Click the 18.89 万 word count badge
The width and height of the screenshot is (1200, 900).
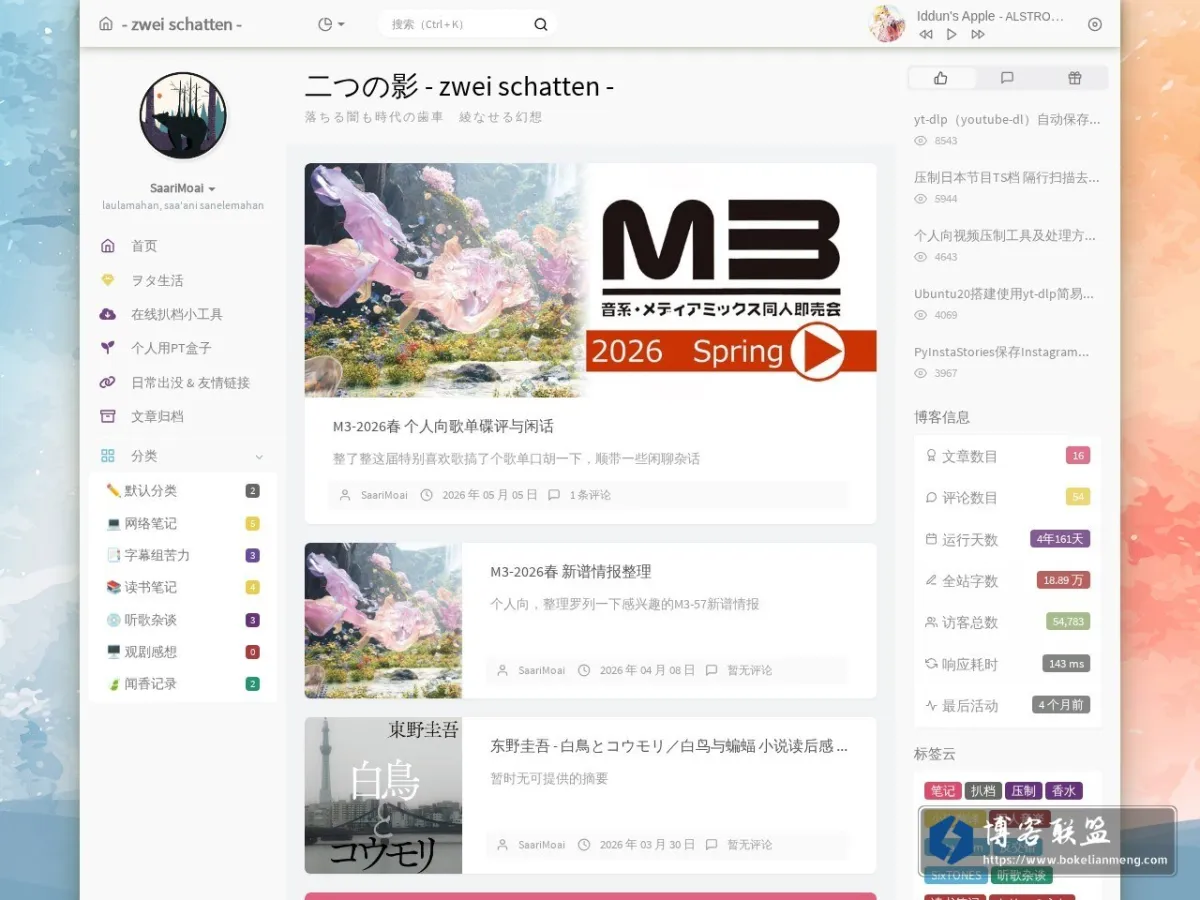click(1063, 580)
